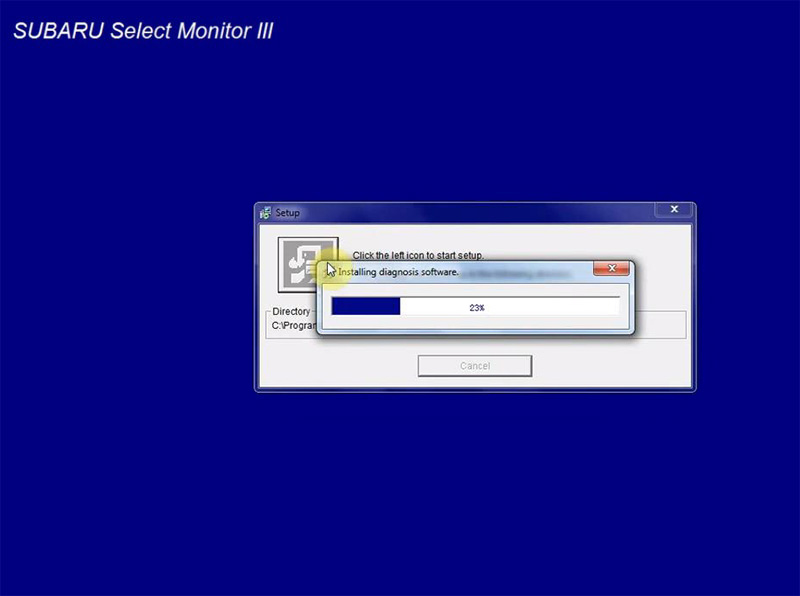Click the C:\Program directory path text
The height and width of the screenshot is (596, 800).
(x=294, y=326)
